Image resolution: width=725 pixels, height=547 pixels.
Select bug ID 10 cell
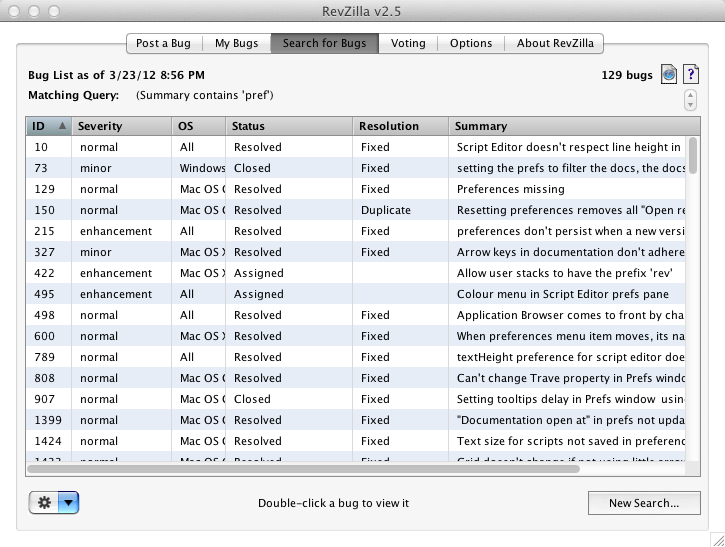point(49,147)
